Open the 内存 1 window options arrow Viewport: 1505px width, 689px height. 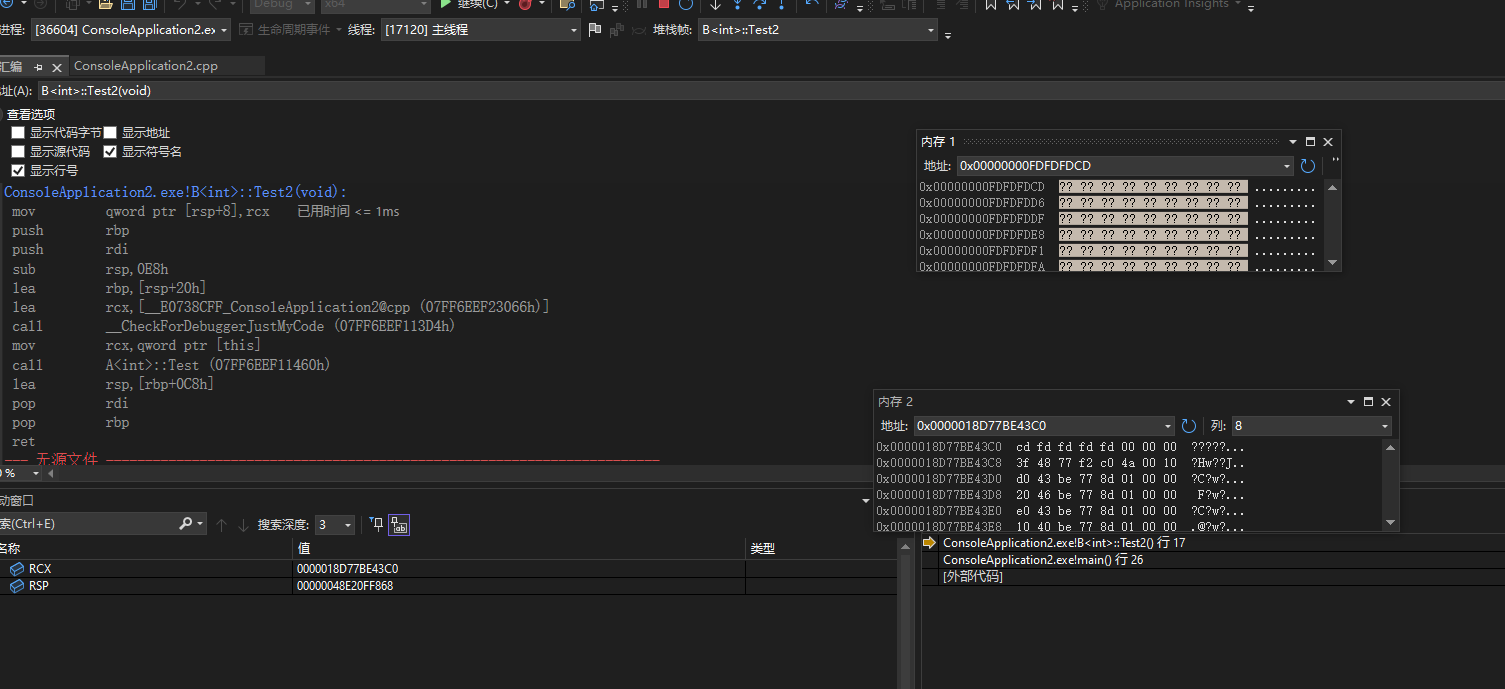pyautogui.click(x=1293, y=142)
